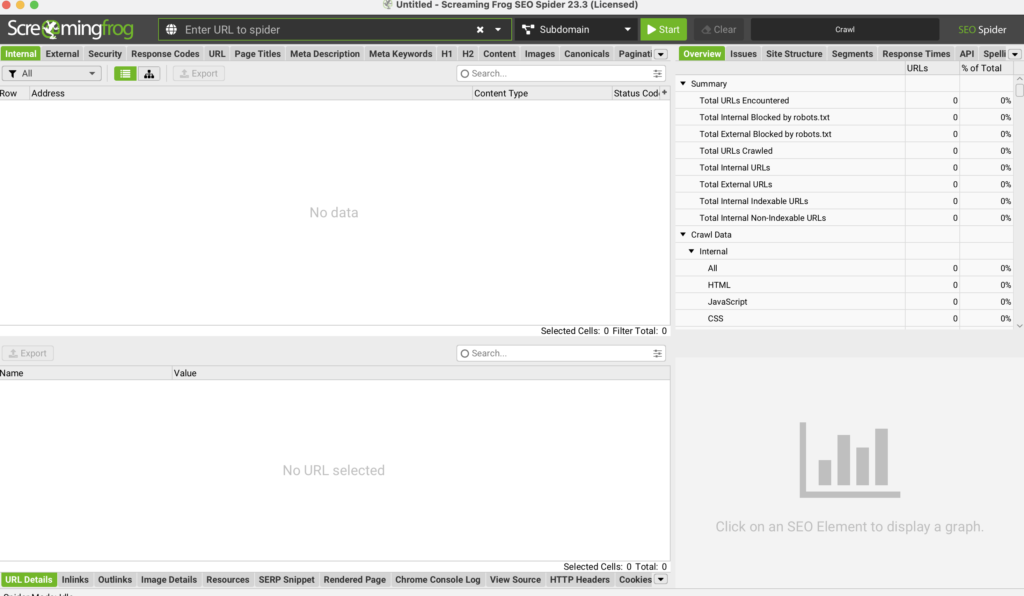Open lower search filter options icon
Image resolution: width=1024 pixels, height=596 pixels.
(x=657, y=353)
